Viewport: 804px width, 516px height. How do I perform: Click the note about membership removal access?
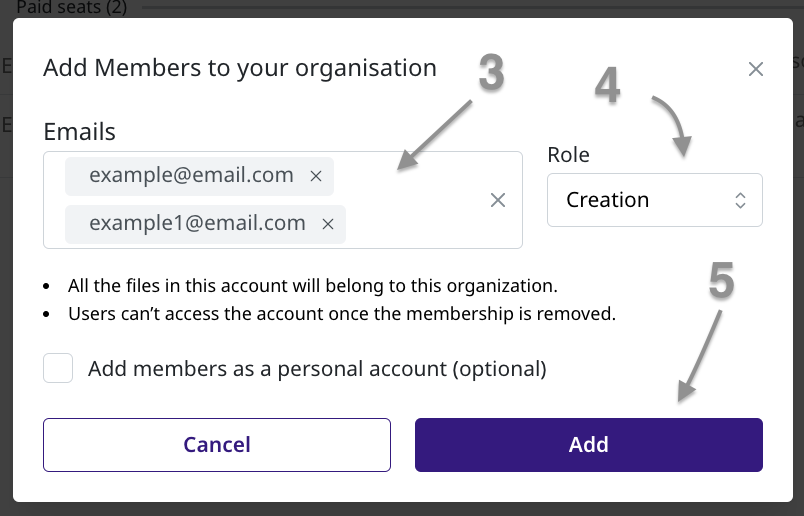342,314
